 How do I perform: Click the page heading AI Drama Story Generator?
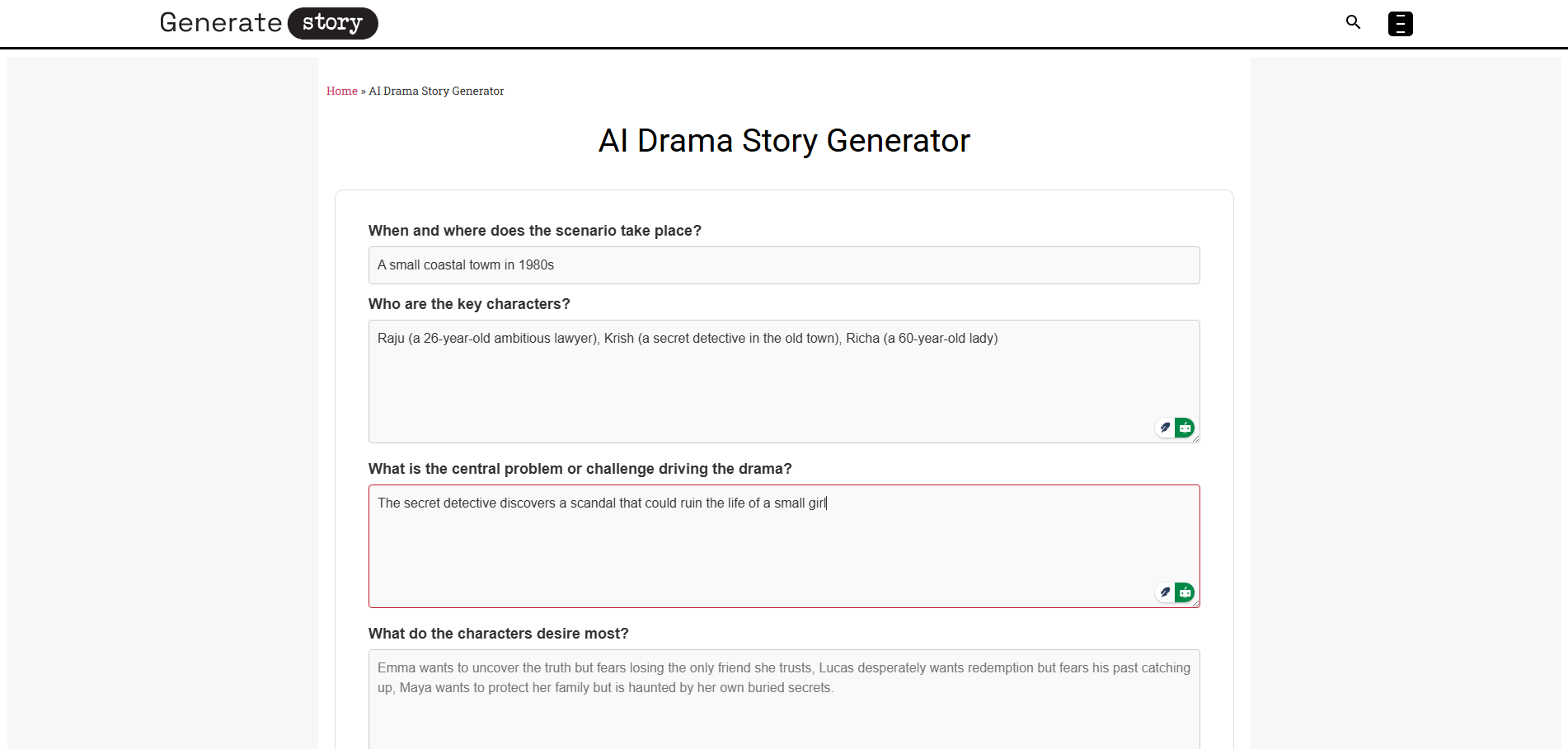click(x=783, y=140)
